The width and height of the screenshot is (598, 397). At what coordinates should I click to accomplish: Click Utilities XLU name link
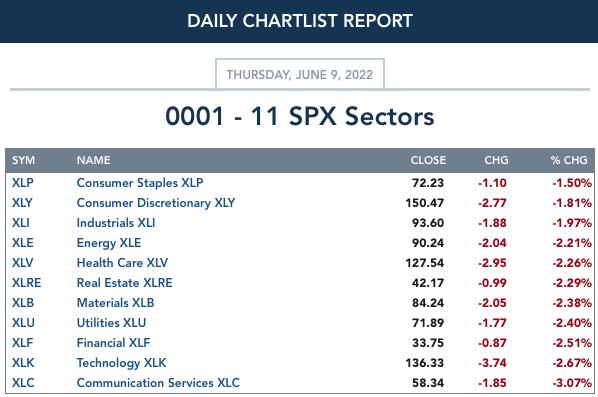point(111,323)
